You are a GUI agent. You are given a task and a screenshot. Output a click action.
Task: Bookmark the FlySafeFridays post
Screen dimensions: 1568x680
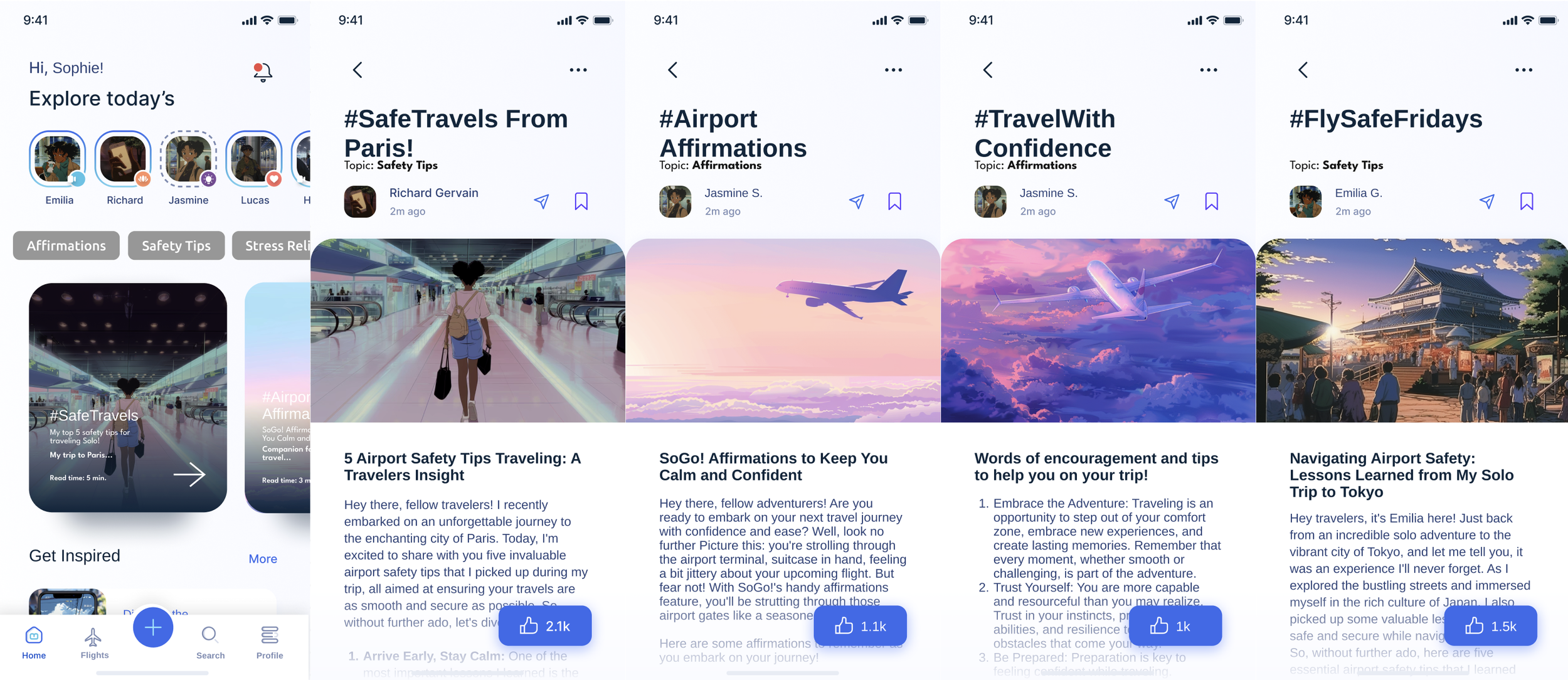point(1527,201)
